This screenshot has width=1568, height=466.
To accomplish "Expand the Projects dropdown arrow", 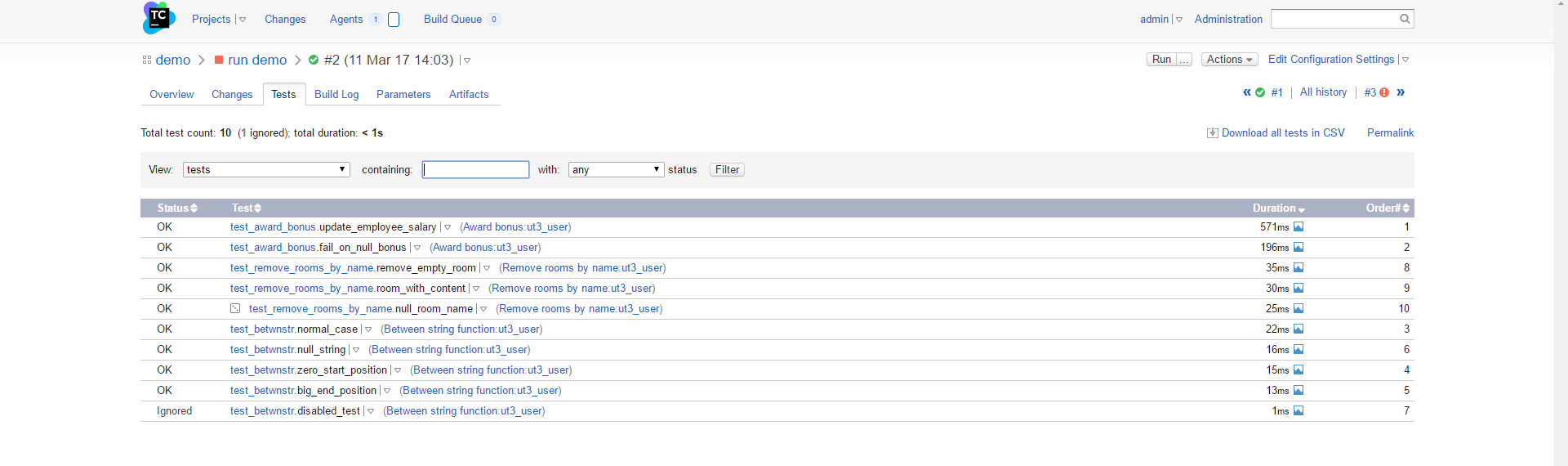I will point(243,20).
